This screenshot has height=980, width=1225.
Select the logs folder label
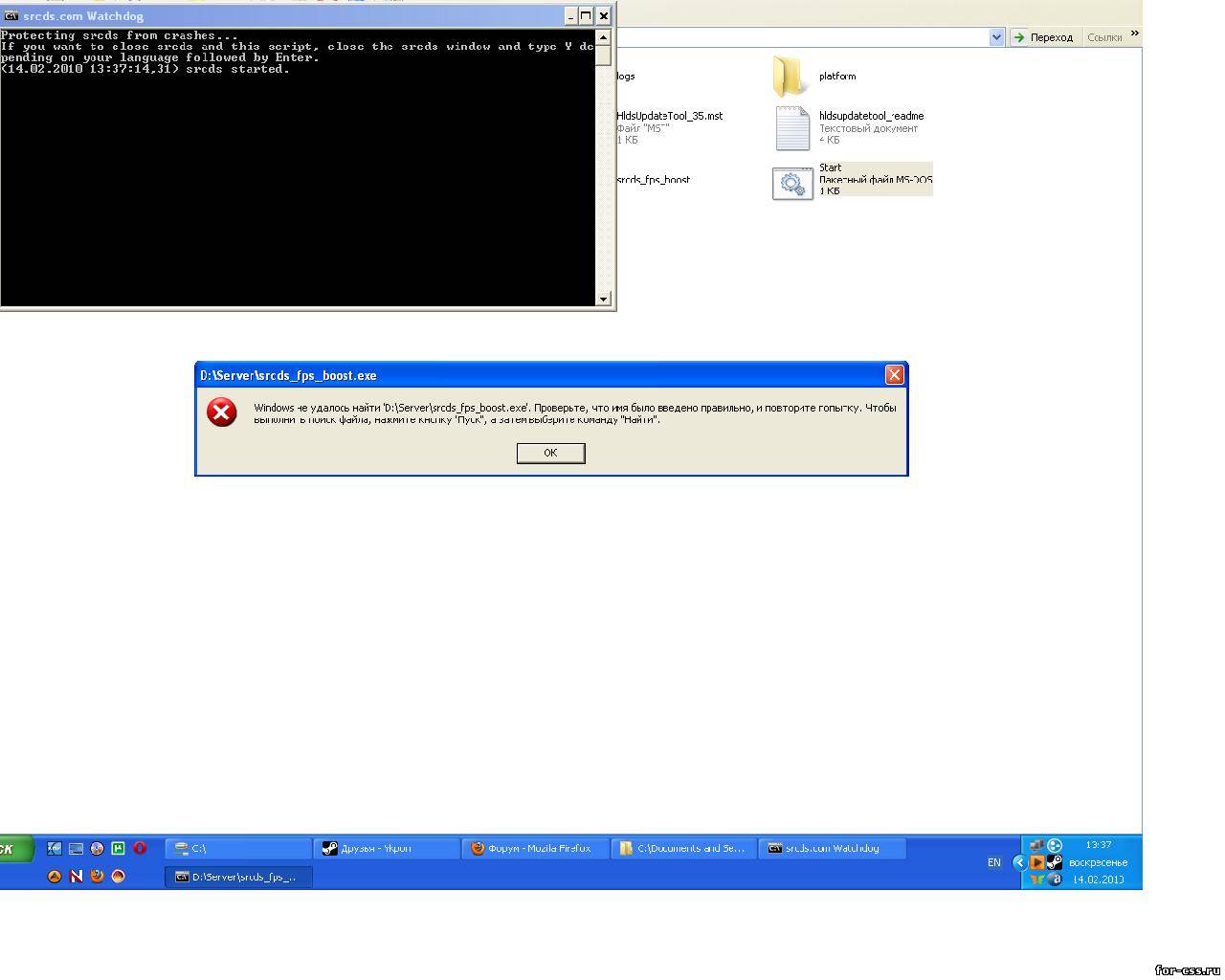coord(626,77)
